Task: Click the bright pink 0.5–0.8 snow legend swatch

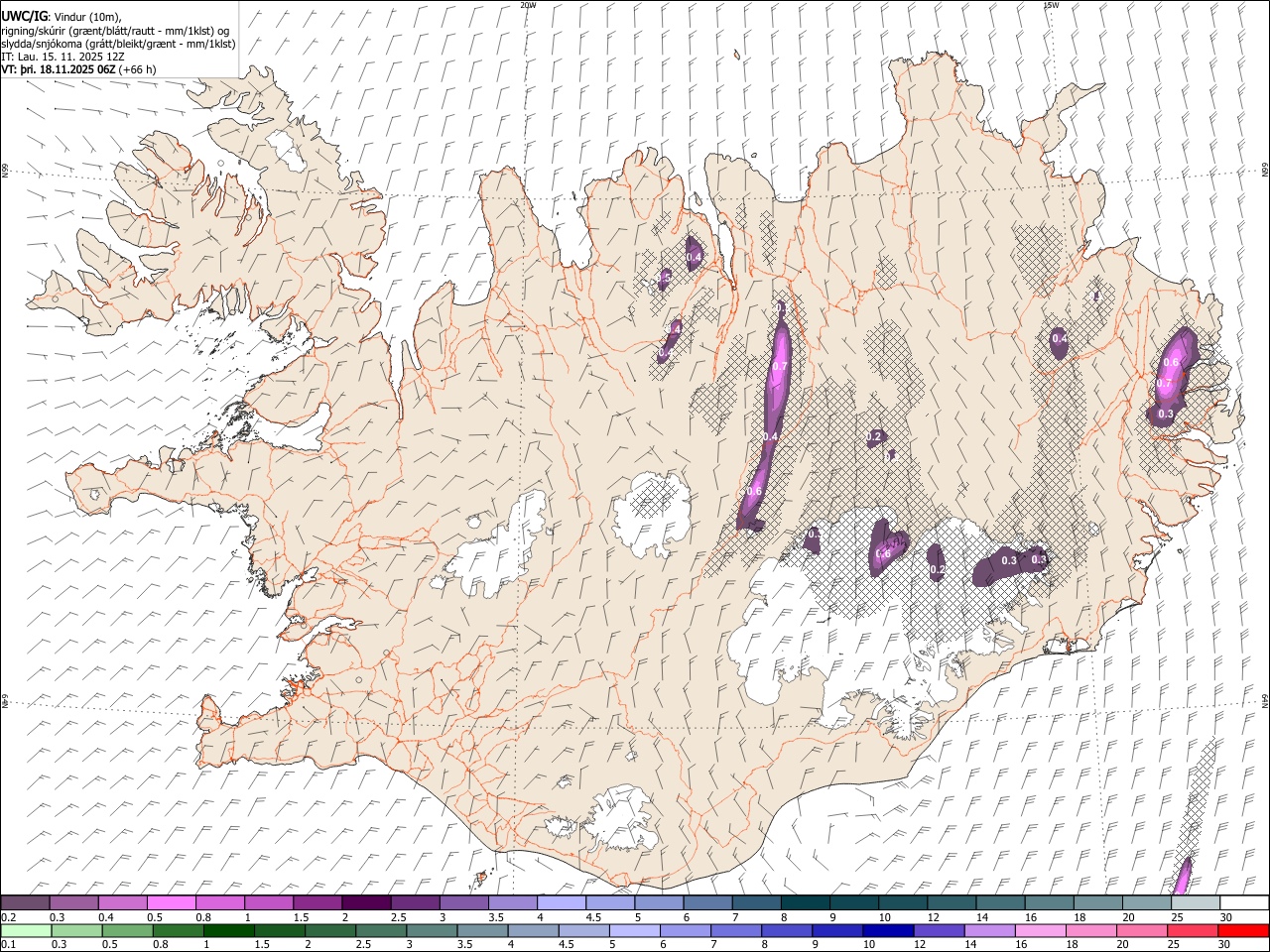Action: 172,902
